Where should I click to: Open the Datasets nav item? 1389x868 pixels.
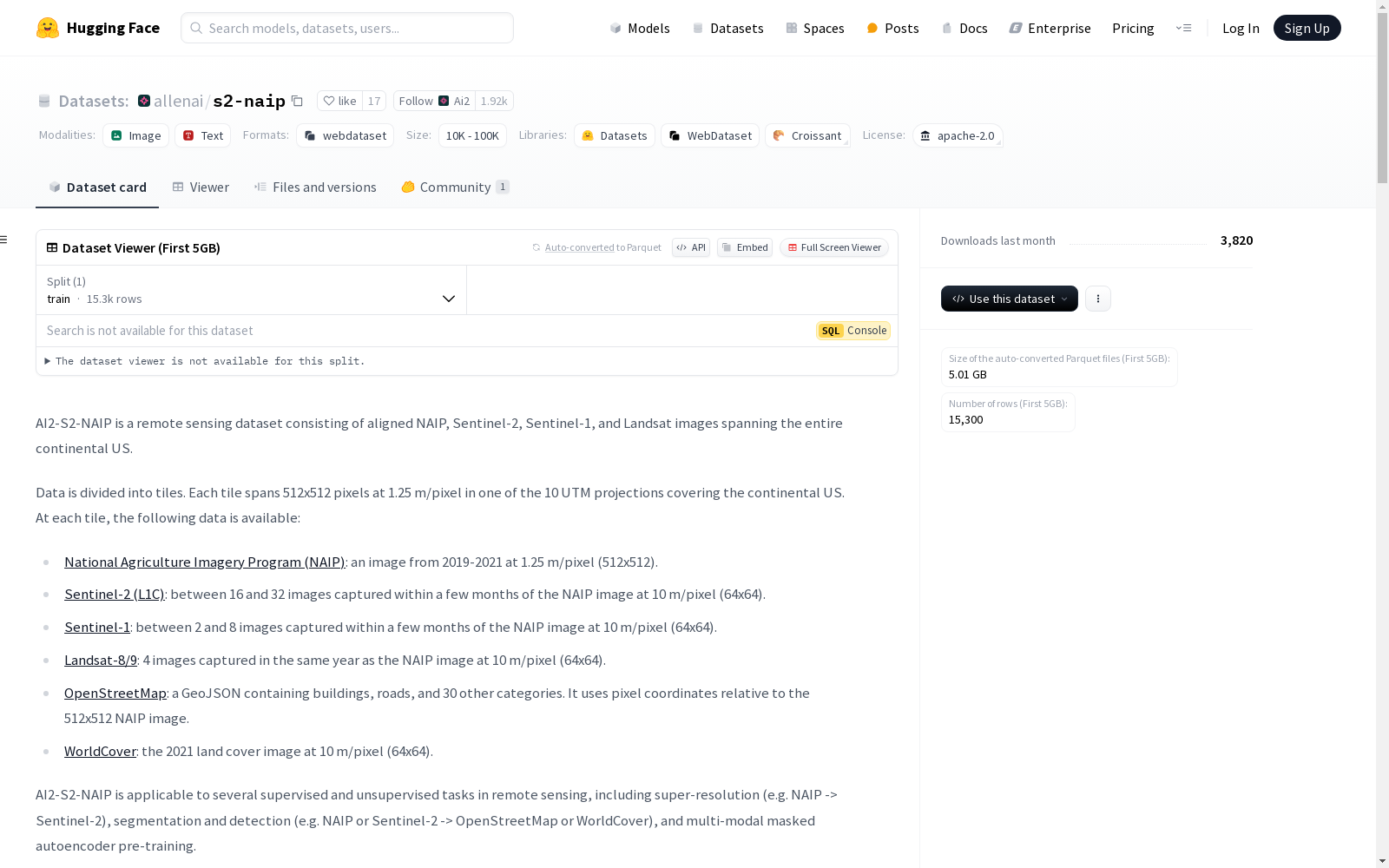click(727, 28)
